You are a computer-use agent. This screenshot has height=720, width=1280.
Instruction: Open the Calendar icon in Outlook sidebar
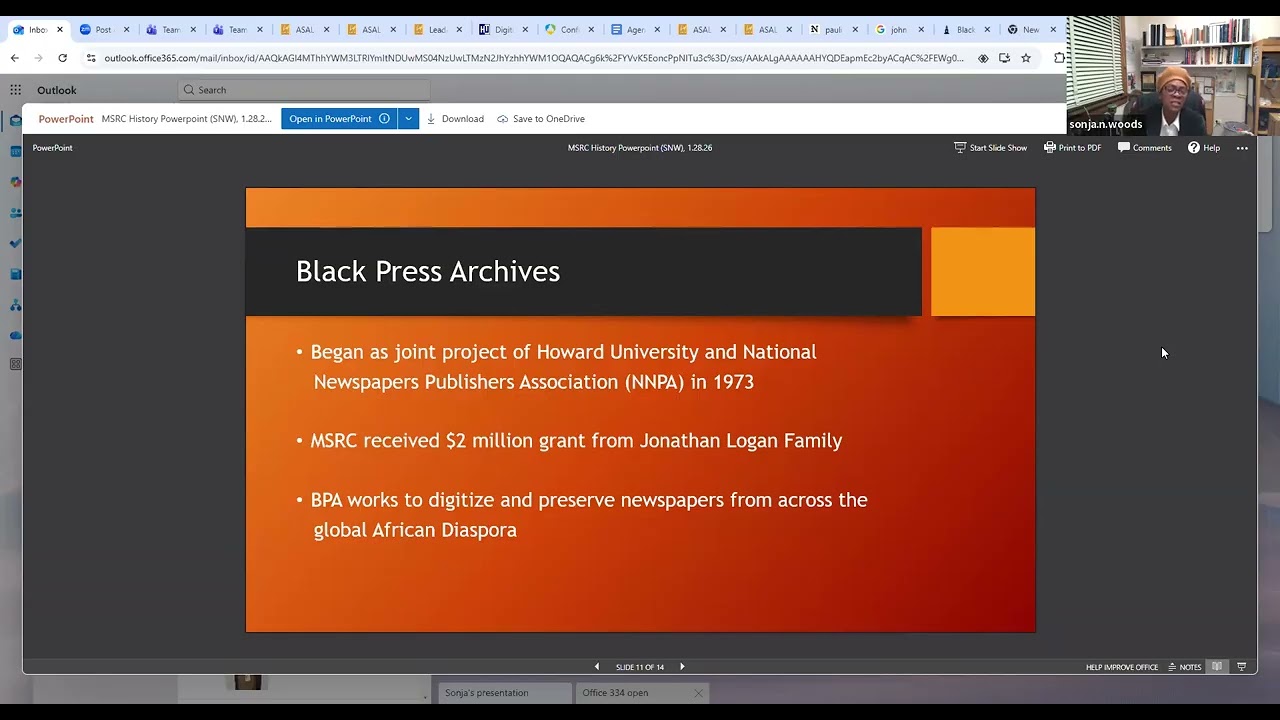[16, 151]
